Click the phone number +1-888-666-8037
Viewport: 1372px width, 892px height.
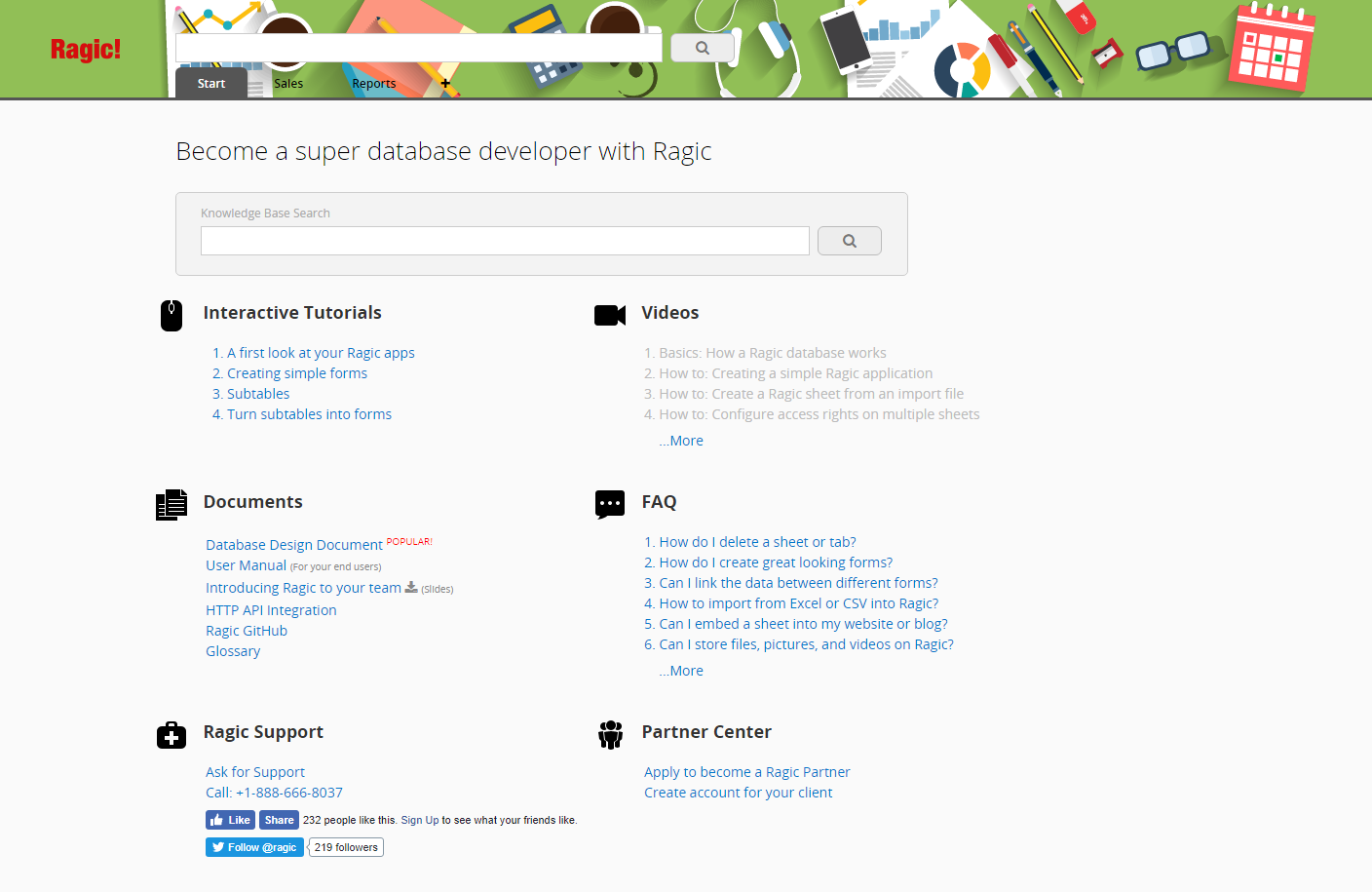click(289, 793)
